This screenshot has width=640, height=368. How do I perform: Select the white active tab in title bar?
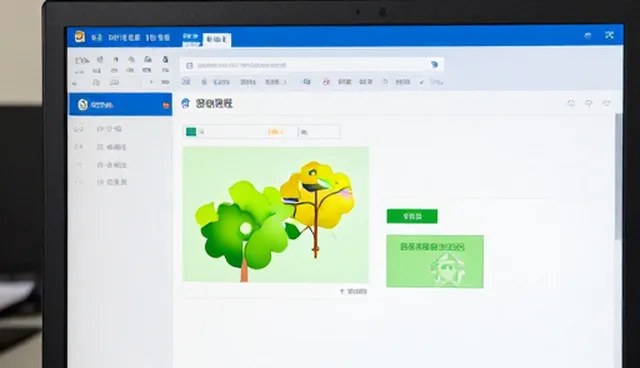pyautogui.click(x=217, y=40)
